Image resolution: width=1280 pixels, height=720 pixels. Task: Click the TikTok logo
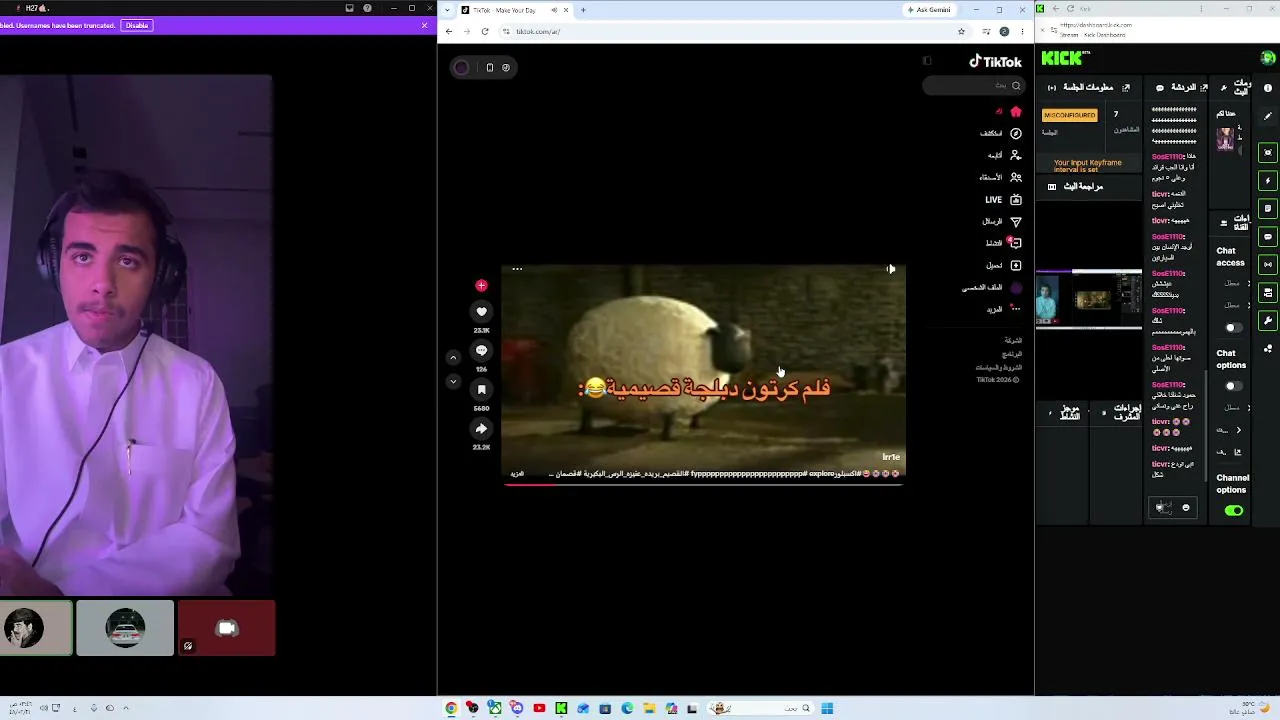(995, 62)
